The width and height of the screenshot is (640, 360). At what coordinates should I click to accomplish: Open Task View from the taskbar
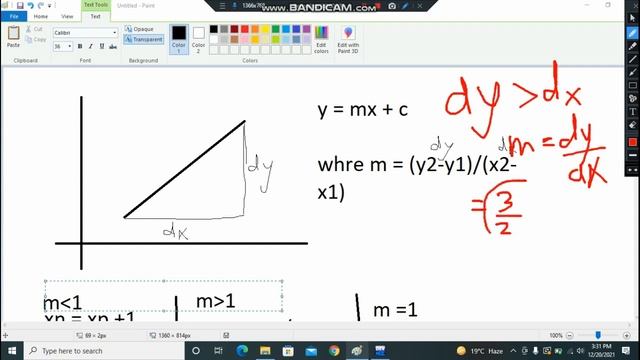tap(218, 351)
